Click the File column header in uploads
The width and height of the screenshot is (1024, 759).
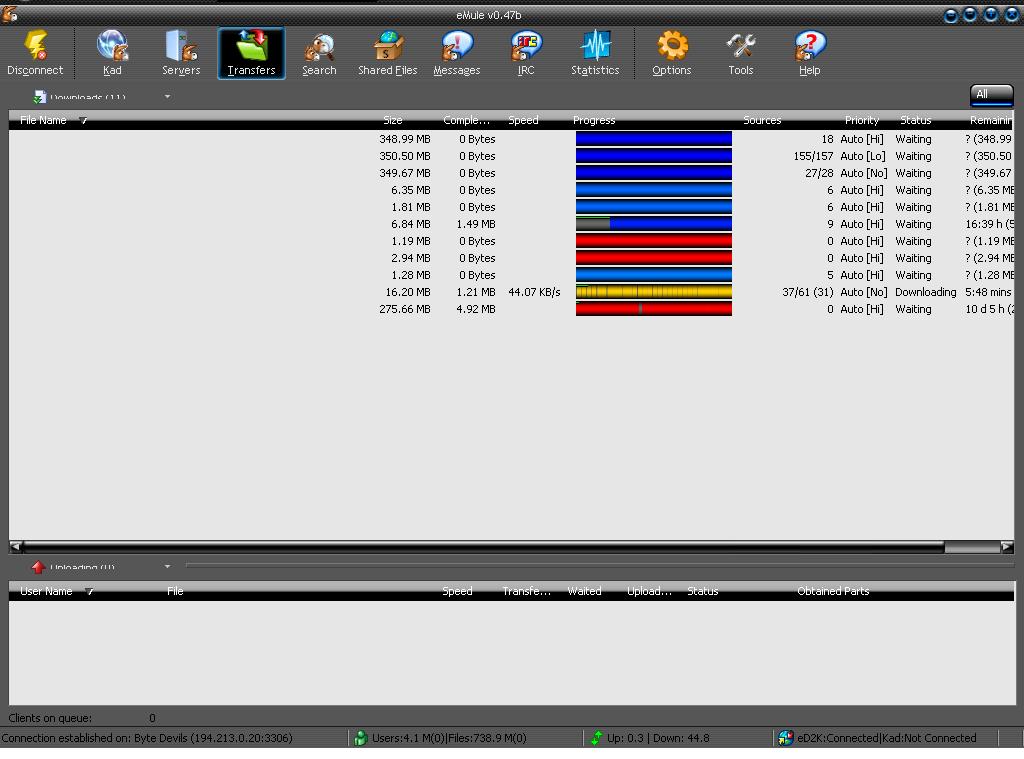pyautogui.click(x=175, y=591)
